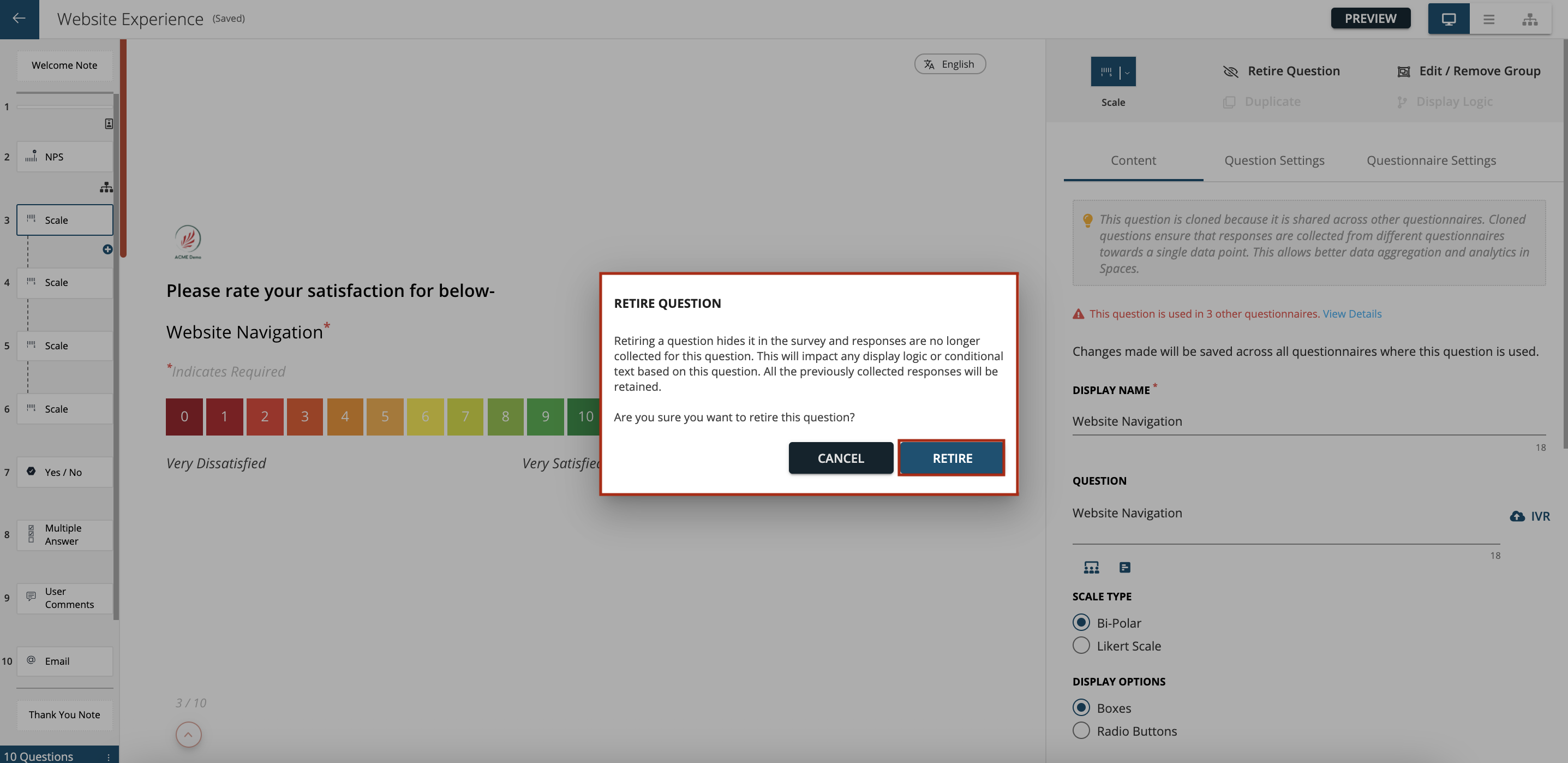Click Cancel to dismiss the retire dialog
The height and width of the screenshot is (763, 1568).
[841, 458]
